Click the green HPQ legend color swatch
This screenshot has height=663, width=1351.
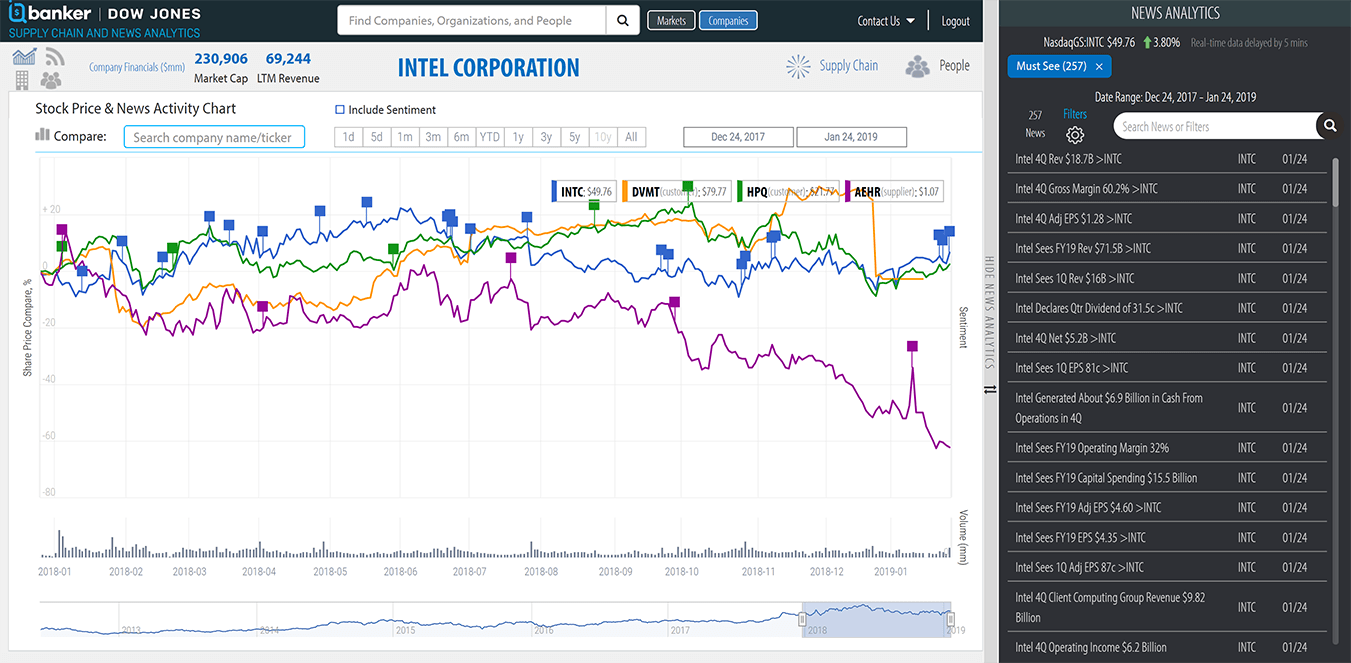741,191
